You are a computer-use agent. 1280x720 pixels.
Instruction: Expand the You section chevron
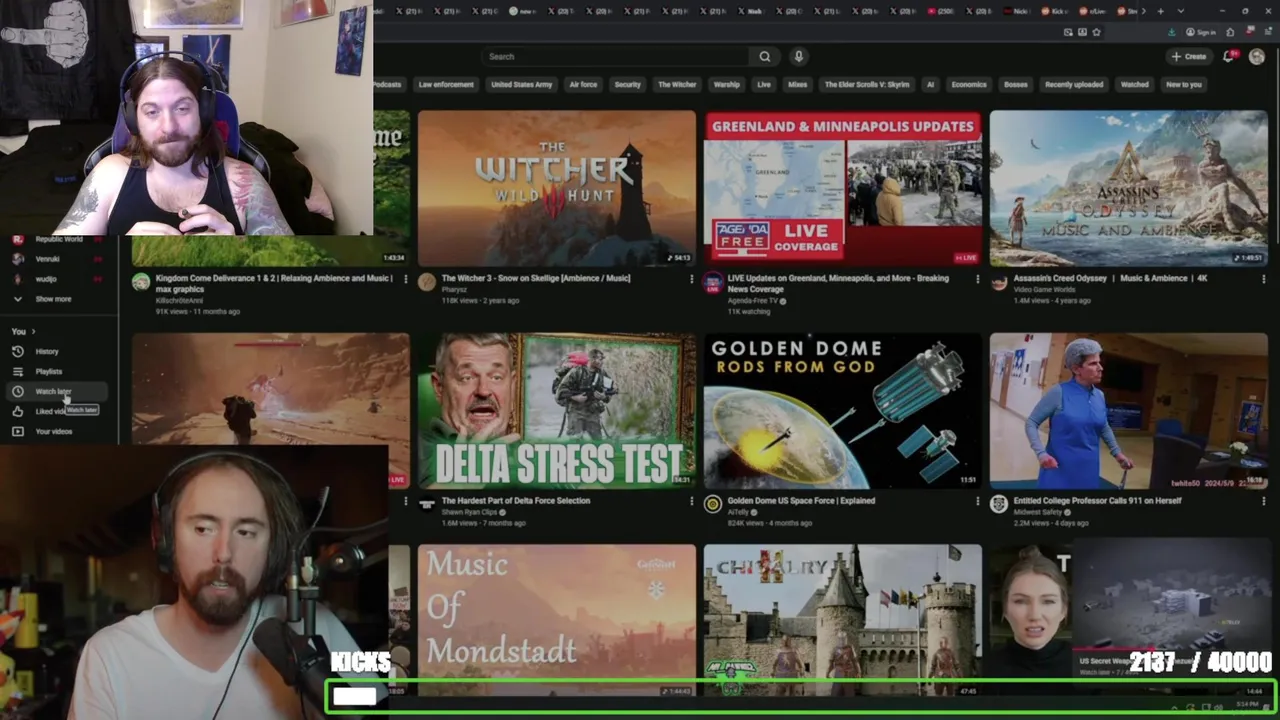pos(33,331)
